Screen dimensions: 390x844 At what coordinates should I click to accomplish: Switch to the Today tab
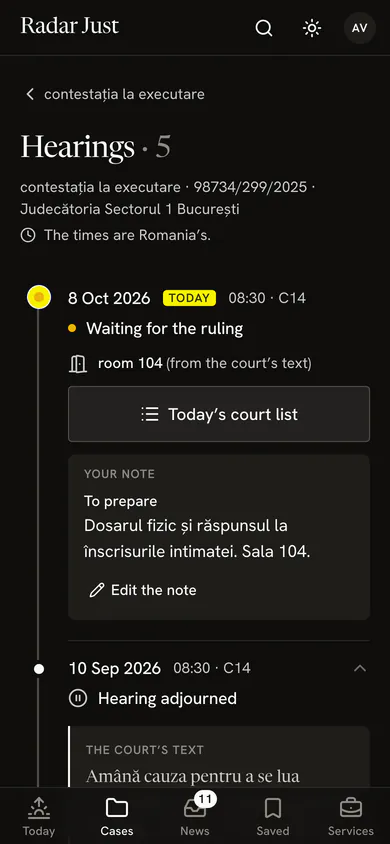(39, 817)
